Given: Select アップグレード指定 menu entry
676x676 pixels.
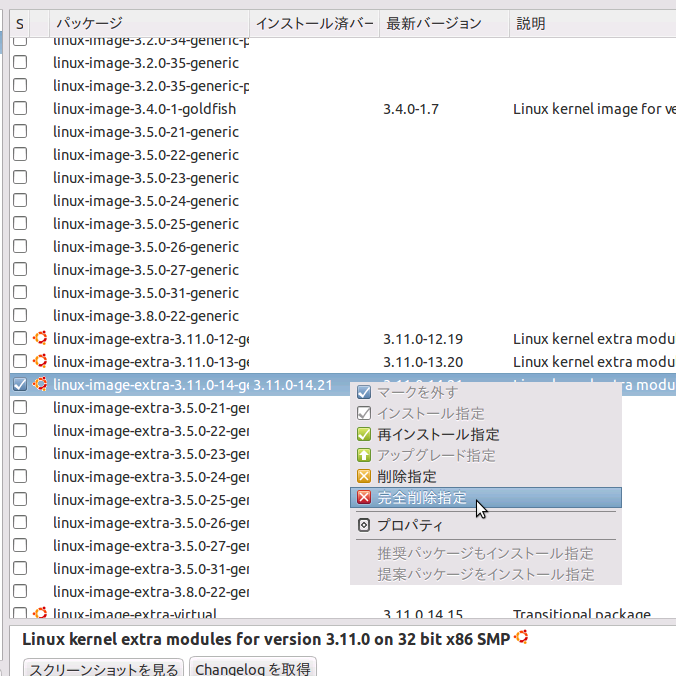Looking at the screenshot, I should [x=485, y=455].
